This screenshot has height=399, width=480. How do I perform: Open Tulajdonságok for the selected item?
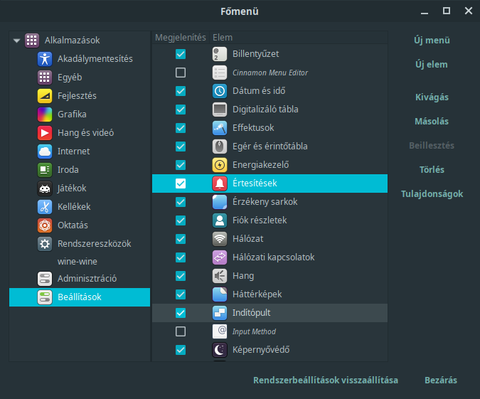tap(432, 194)
